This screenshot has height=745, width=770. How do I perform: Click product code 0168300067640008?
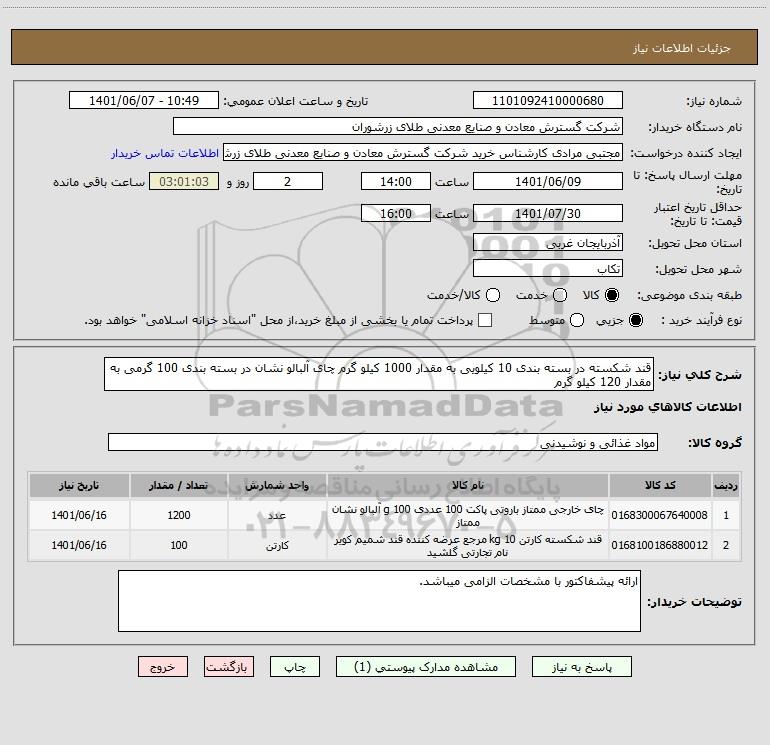click(x=660, y=515)
